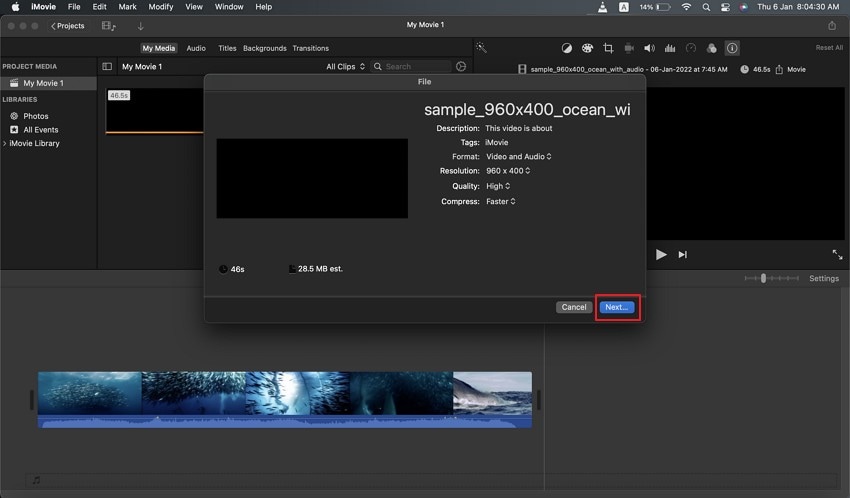Click the magic wand auto-enhance icon
850x498 pixels.
pos(481,48)
